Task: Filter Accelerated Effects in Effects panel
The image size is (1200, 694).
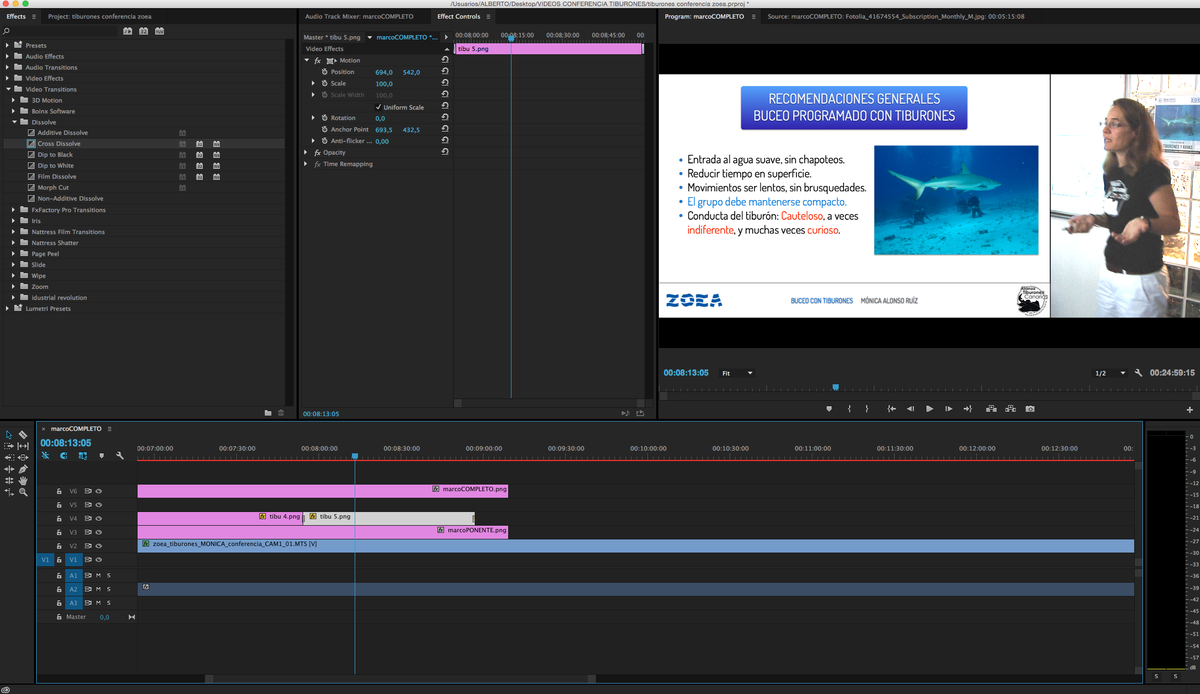Action: [128, 31]
